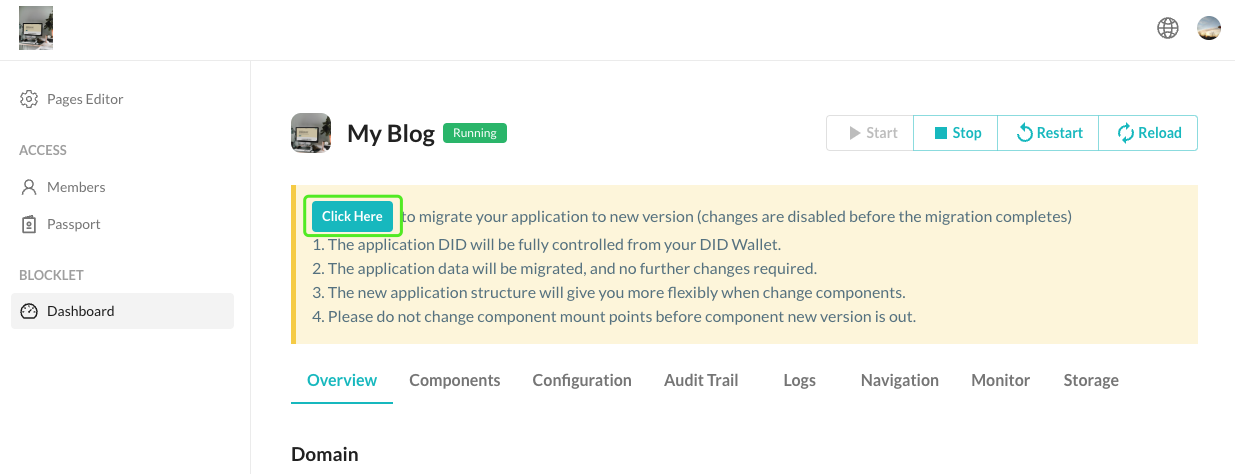Screen dimensions: 1235x474
Task: Open the Navigation tab
Action: [x=900, y=380]
